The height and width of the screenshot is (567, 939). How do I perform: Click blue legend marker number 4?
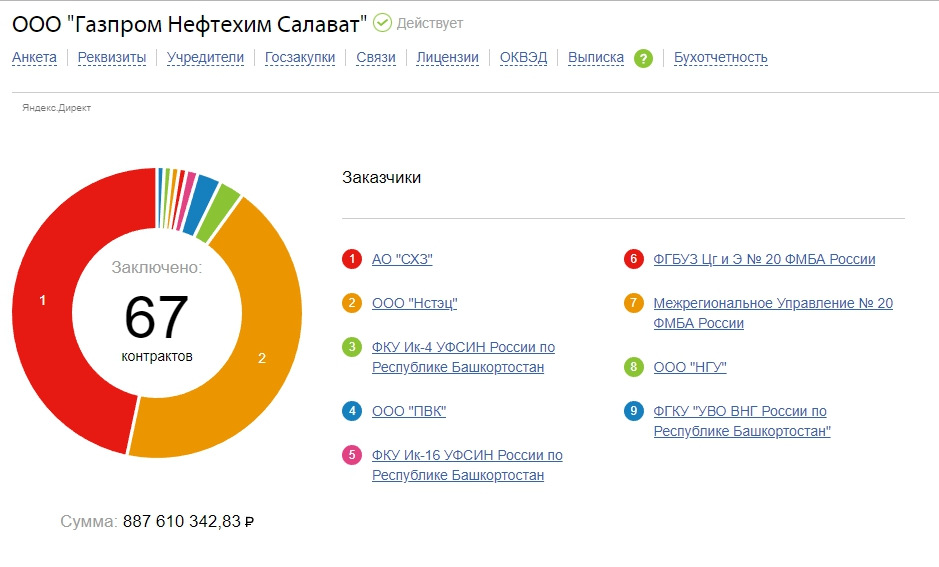coord(352,411)
